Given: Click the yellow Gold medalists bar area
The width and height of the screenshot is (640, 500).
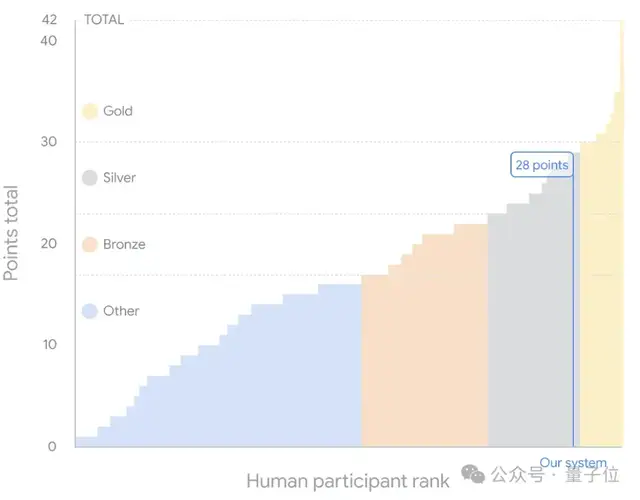Looking at the screenshot, I should [600, 300].
